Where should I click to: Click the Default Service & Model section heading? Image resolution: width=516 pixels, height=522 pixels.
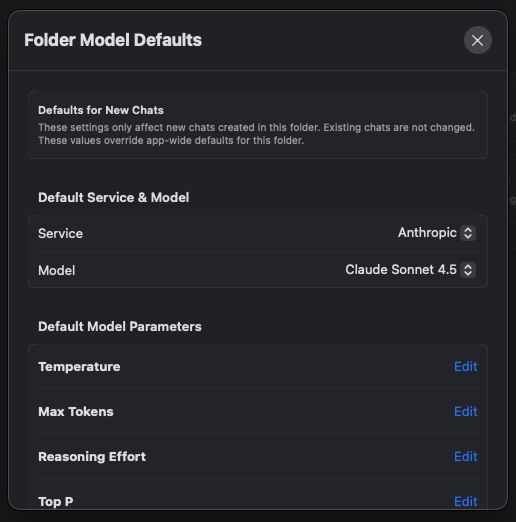tap(114, 197)
